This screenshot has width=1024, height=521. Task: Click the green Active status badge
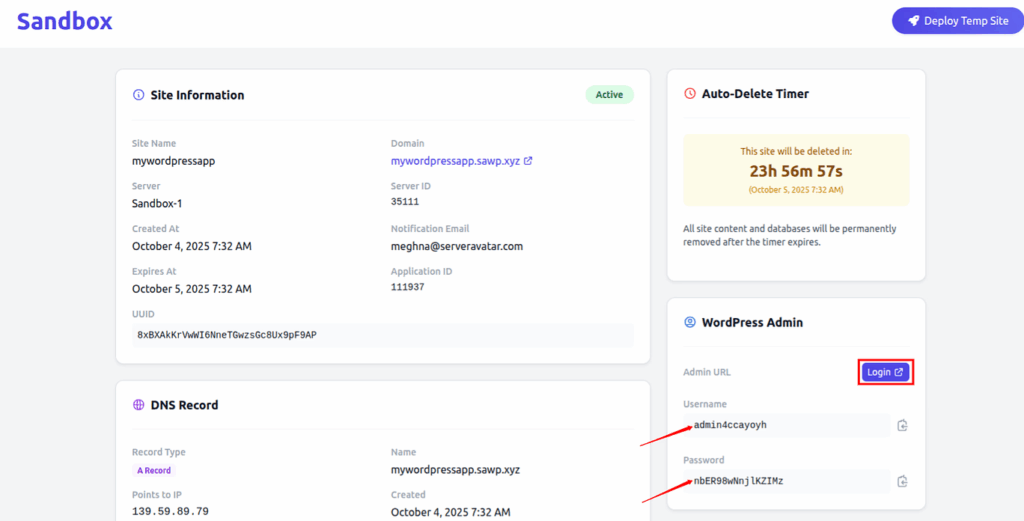point(609,95)
